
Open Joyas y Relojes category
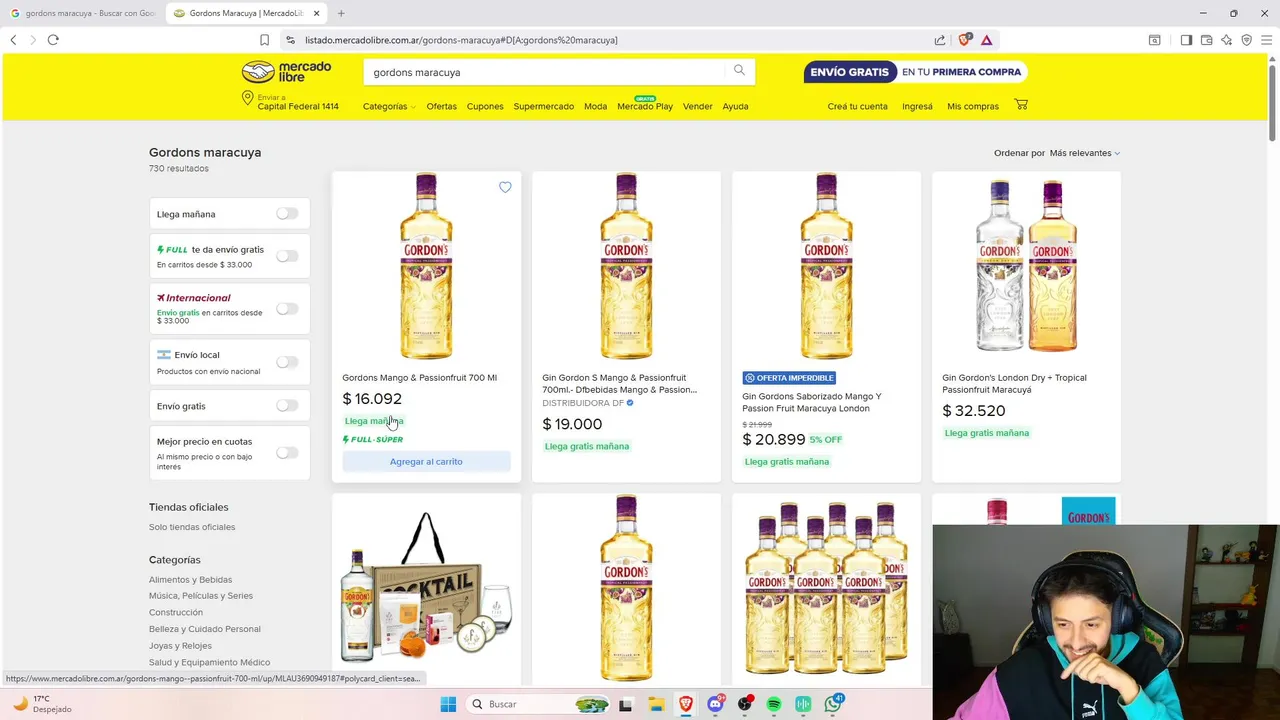click(180, 646)
